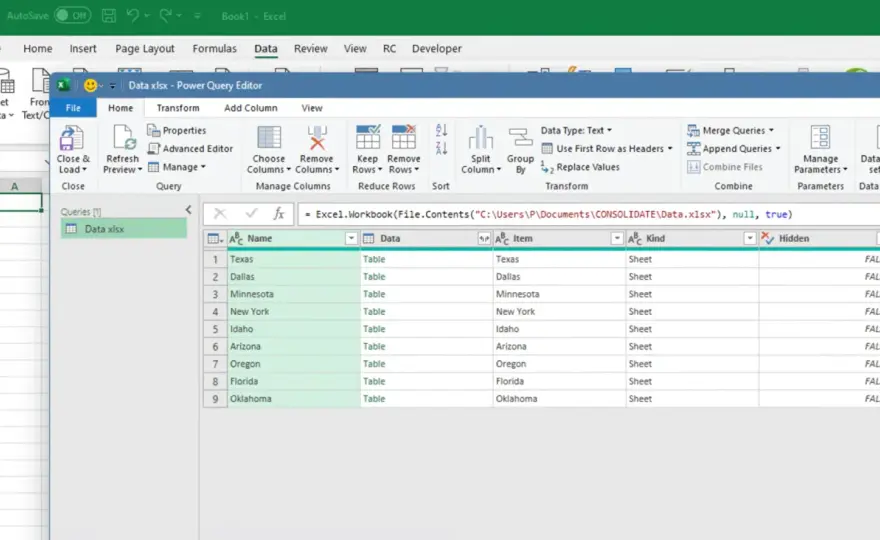Click the Name cell containing Oregon

[x=294, y=364]
